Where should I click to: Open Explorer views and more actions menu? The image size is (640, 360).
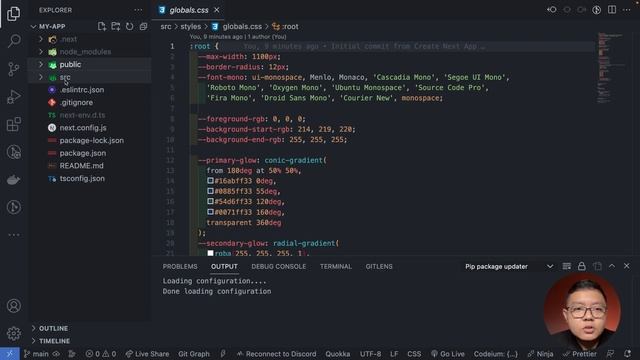[138, 10]
